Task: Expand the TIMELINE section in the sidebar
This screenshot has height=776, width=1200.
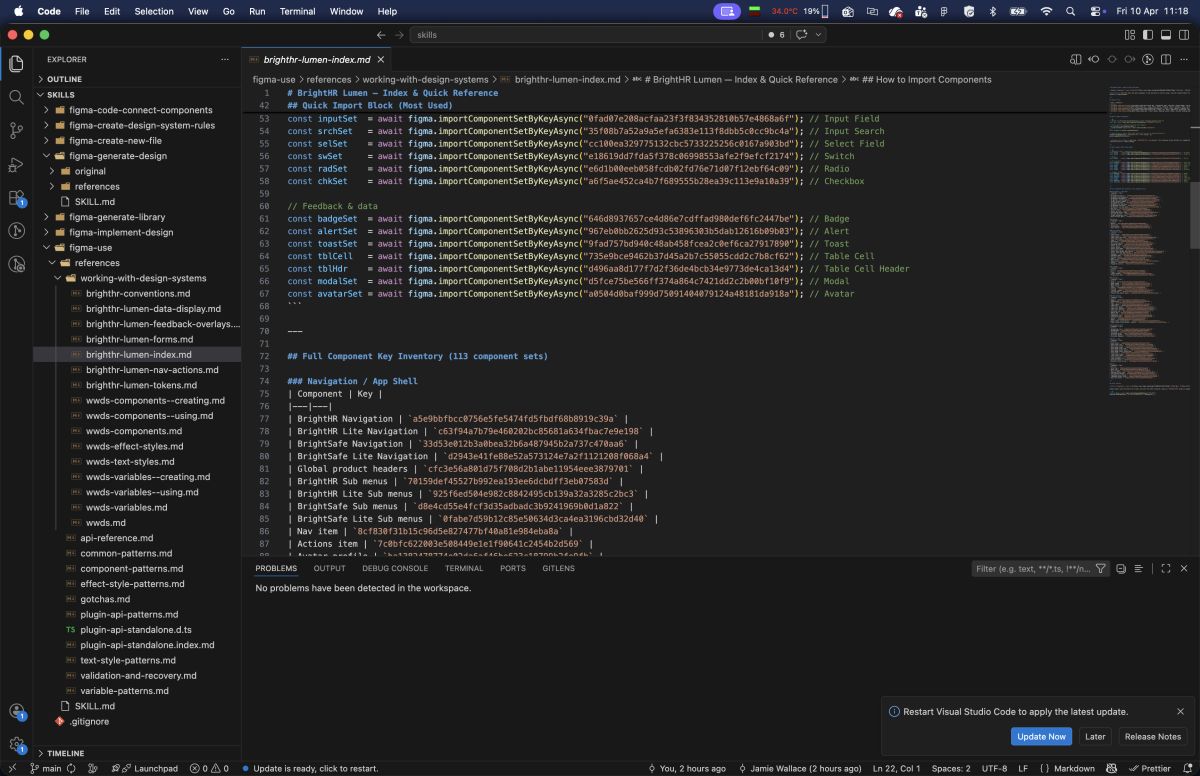Action: pos(66,753)
